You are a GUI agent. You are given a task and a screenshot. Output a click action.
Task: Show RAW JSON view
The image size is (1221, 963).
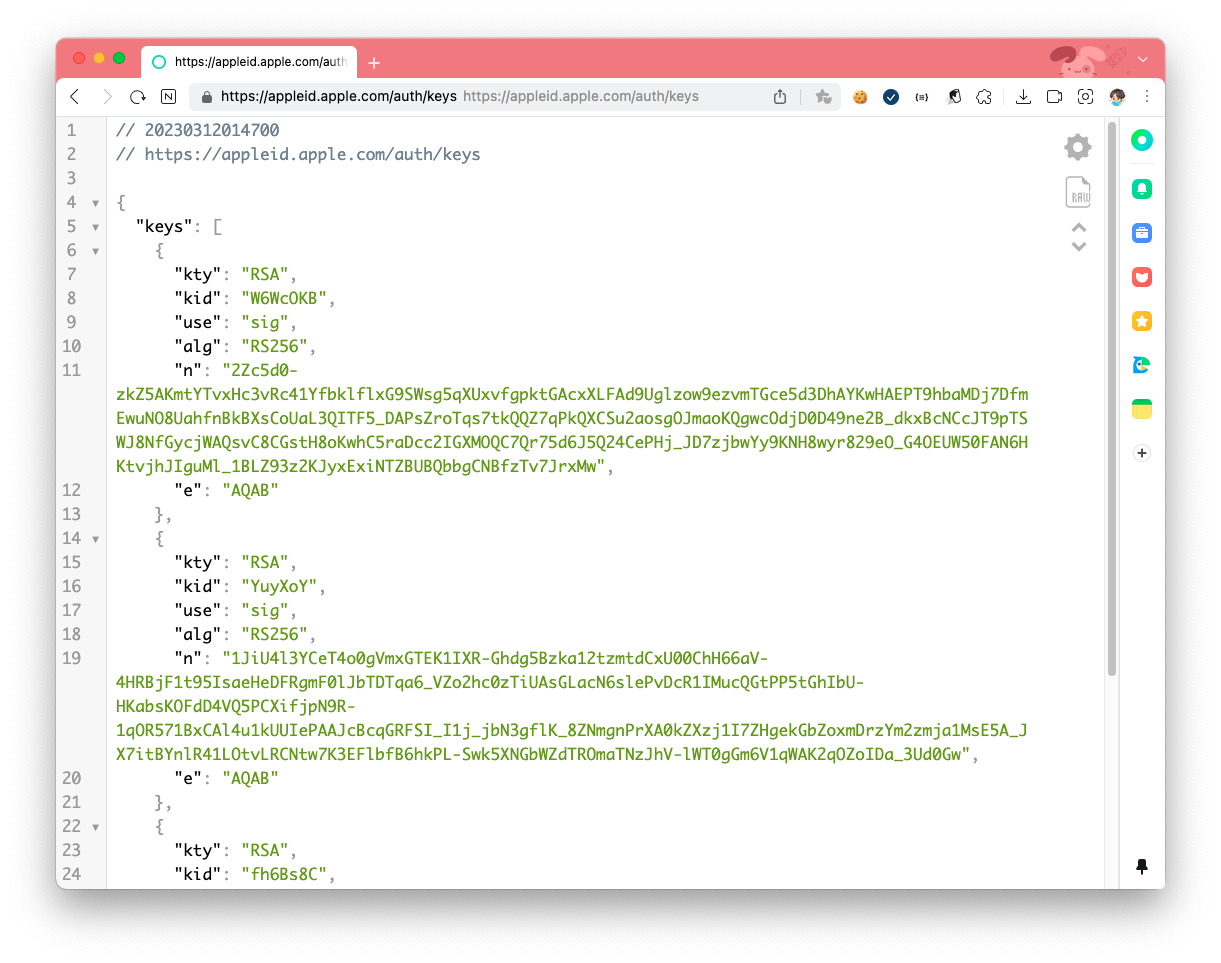[1078, 192]
